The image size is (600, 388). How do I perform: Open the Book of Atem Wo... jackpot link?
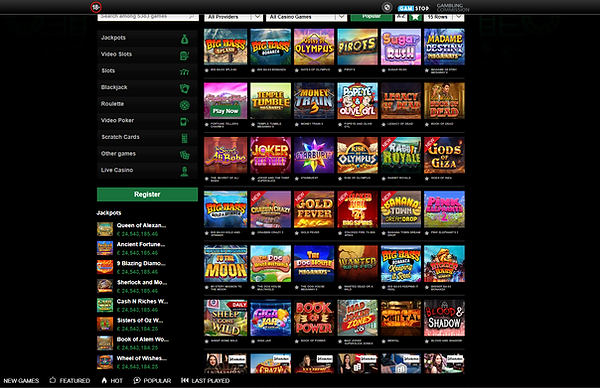click(143, 339)
